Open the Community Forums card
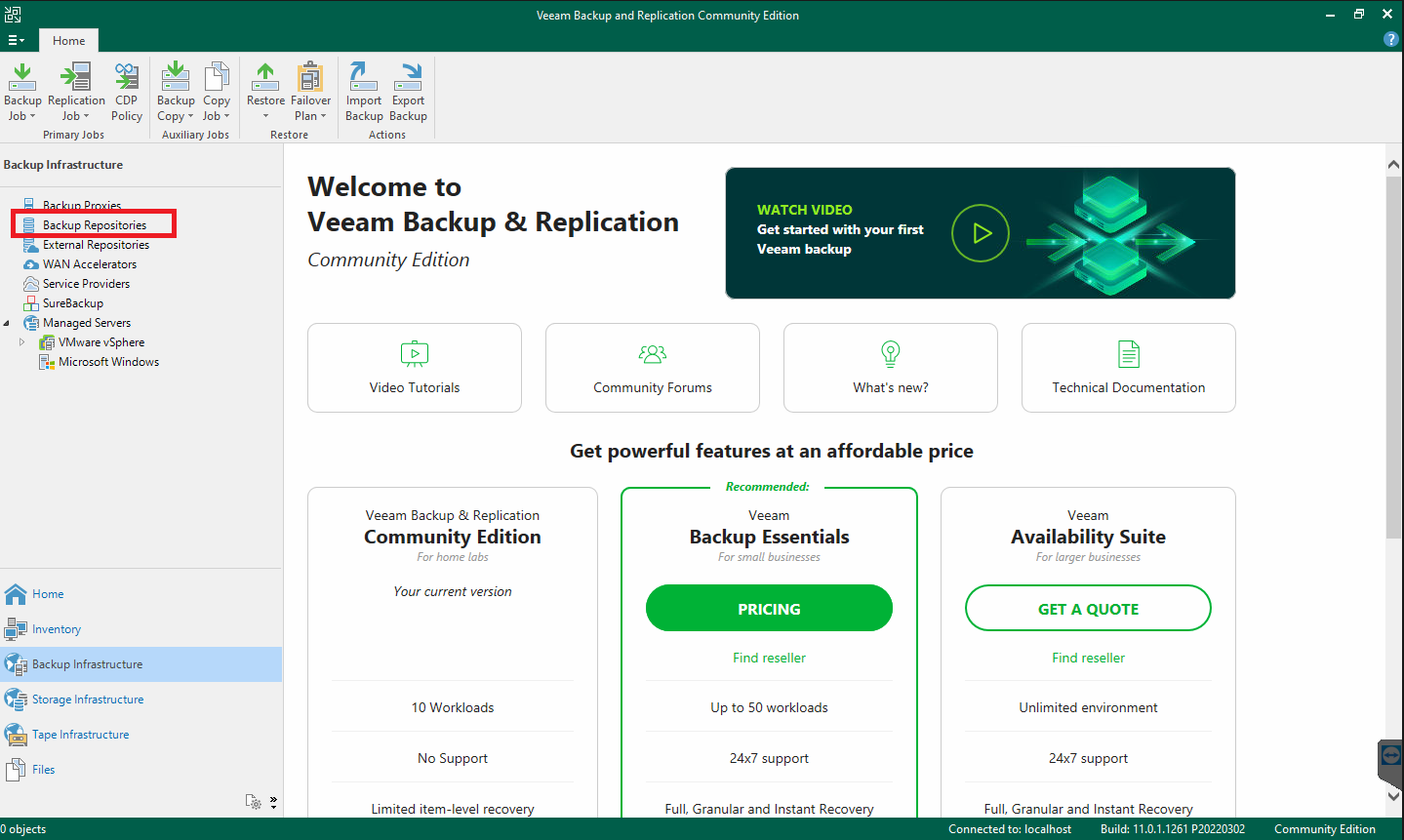 point(653,368)
